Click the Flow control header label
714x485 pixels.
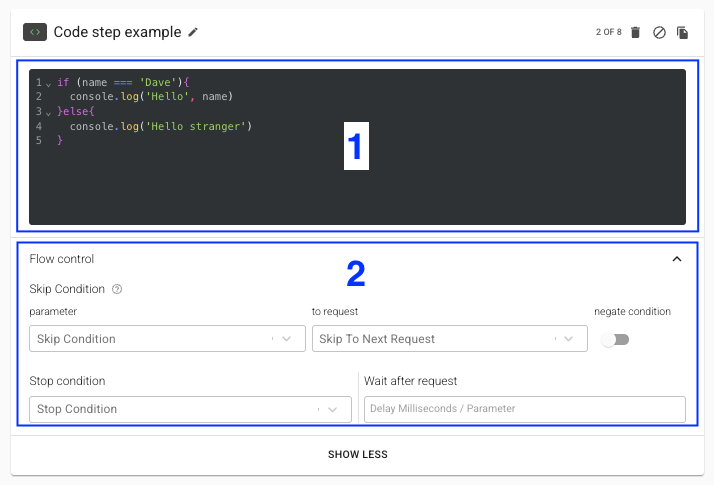tap(62, 259)
